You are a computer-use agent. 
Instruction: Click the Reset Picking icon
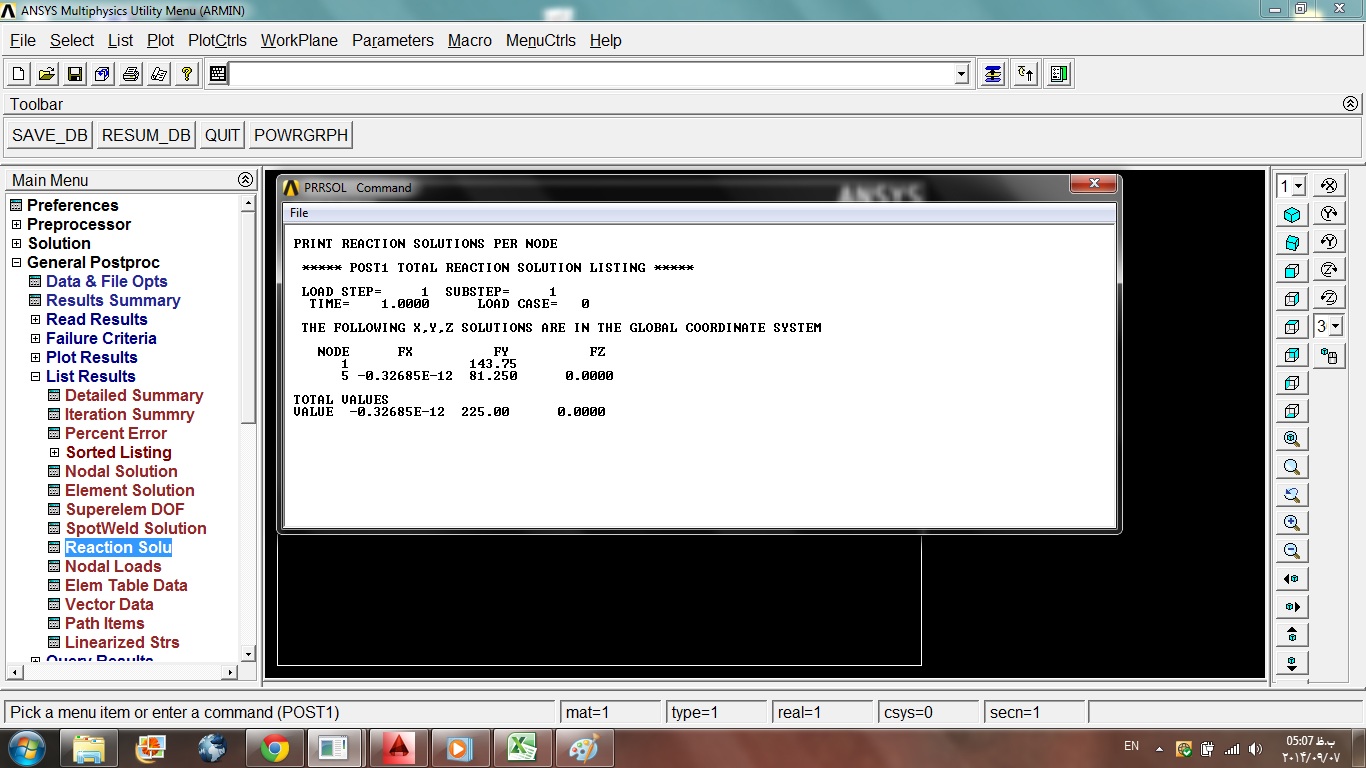click(1025, 74)
